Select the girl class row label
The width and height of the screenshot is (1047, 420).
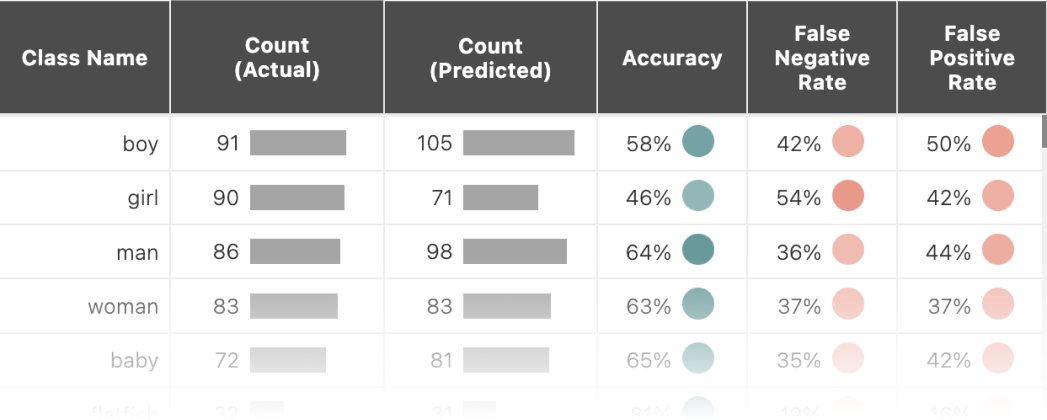[x=143, y=198]
